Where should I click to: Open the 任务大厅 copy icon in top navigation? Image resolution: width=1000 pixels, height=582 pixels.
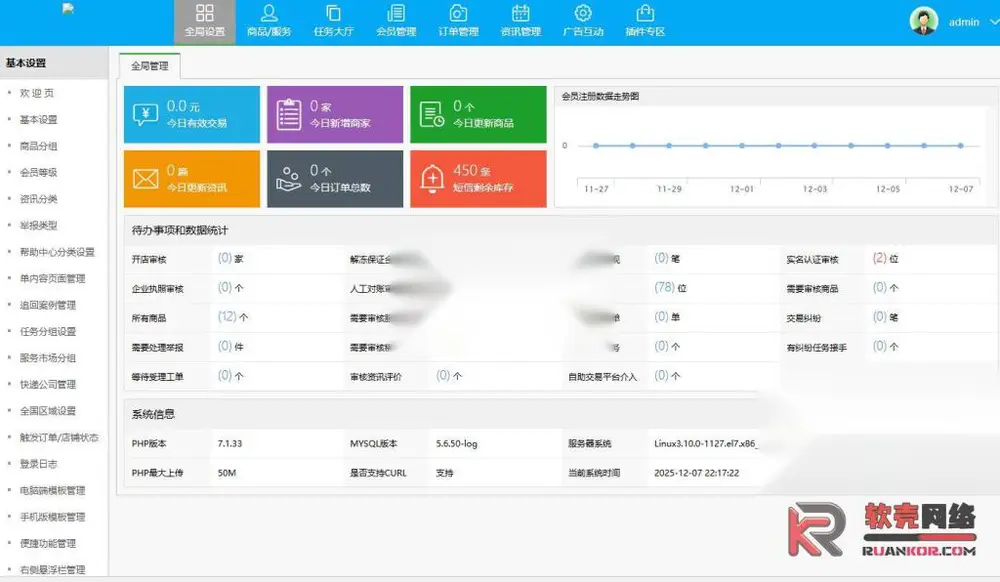(x=334, y=13)
